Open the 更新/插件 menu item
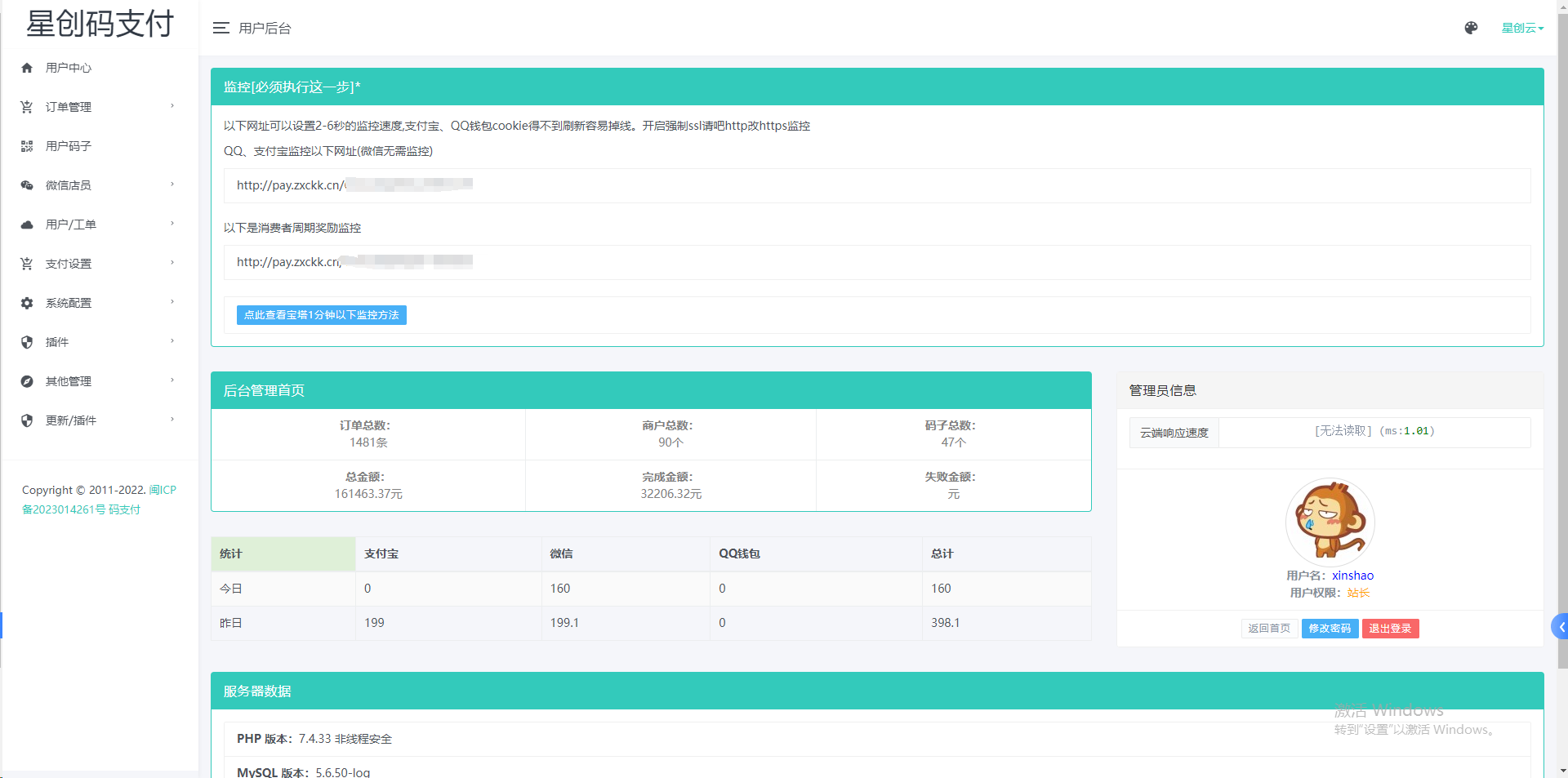Image resolution: width=1568 pixels, height=778 pixels. click(x=71, y=420)
